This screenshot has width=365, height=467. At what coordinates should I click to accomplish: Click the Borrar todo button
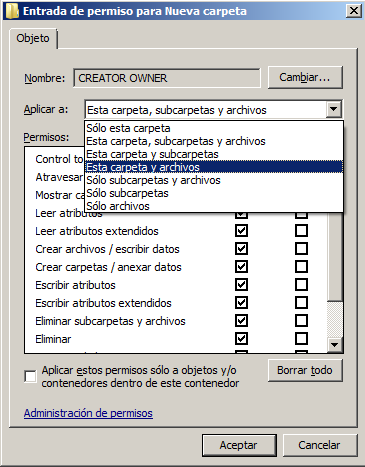(x=305, y=370)
